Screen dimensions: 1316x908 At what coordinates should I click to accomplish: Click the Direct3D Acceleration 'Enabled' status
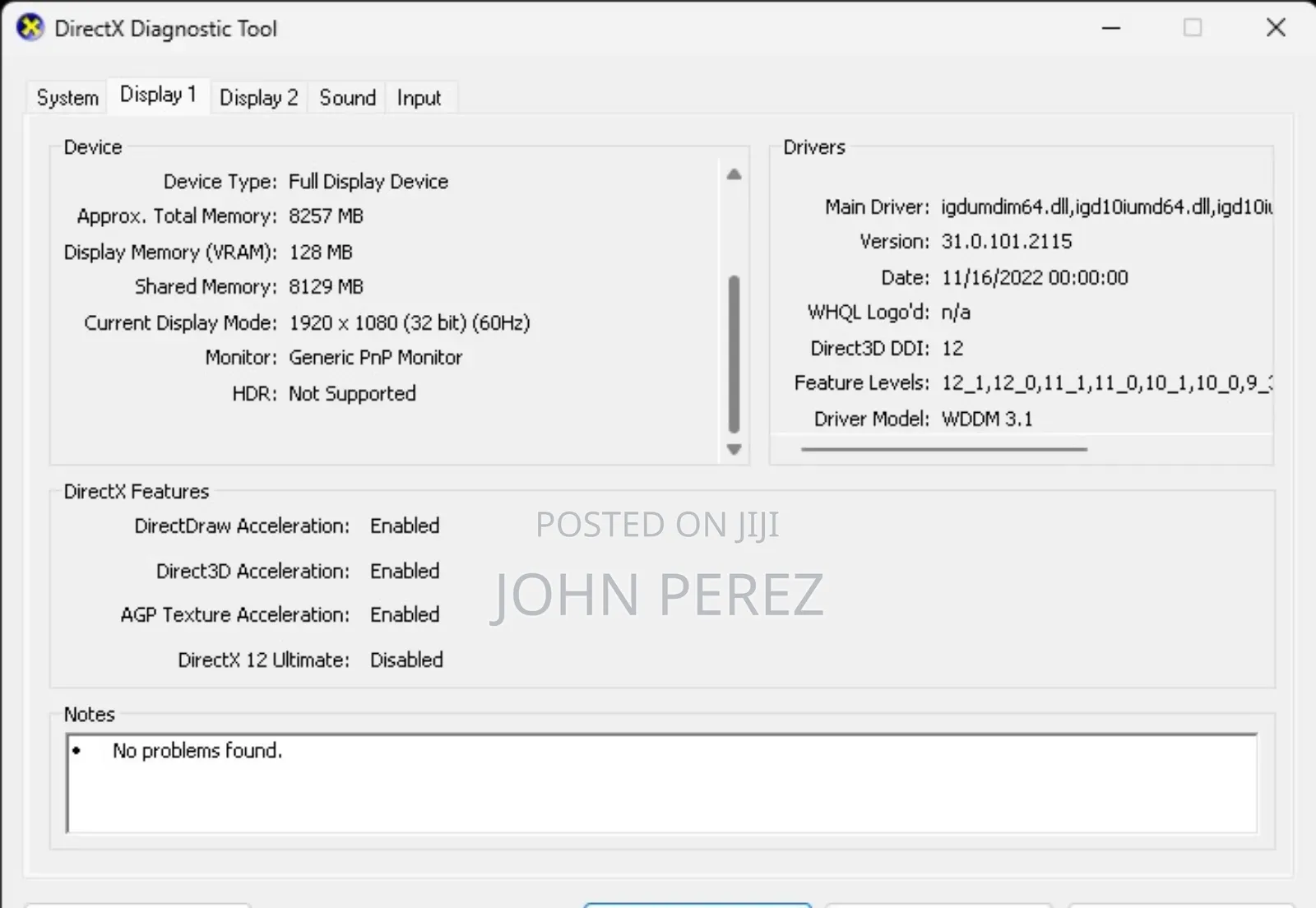405,572
